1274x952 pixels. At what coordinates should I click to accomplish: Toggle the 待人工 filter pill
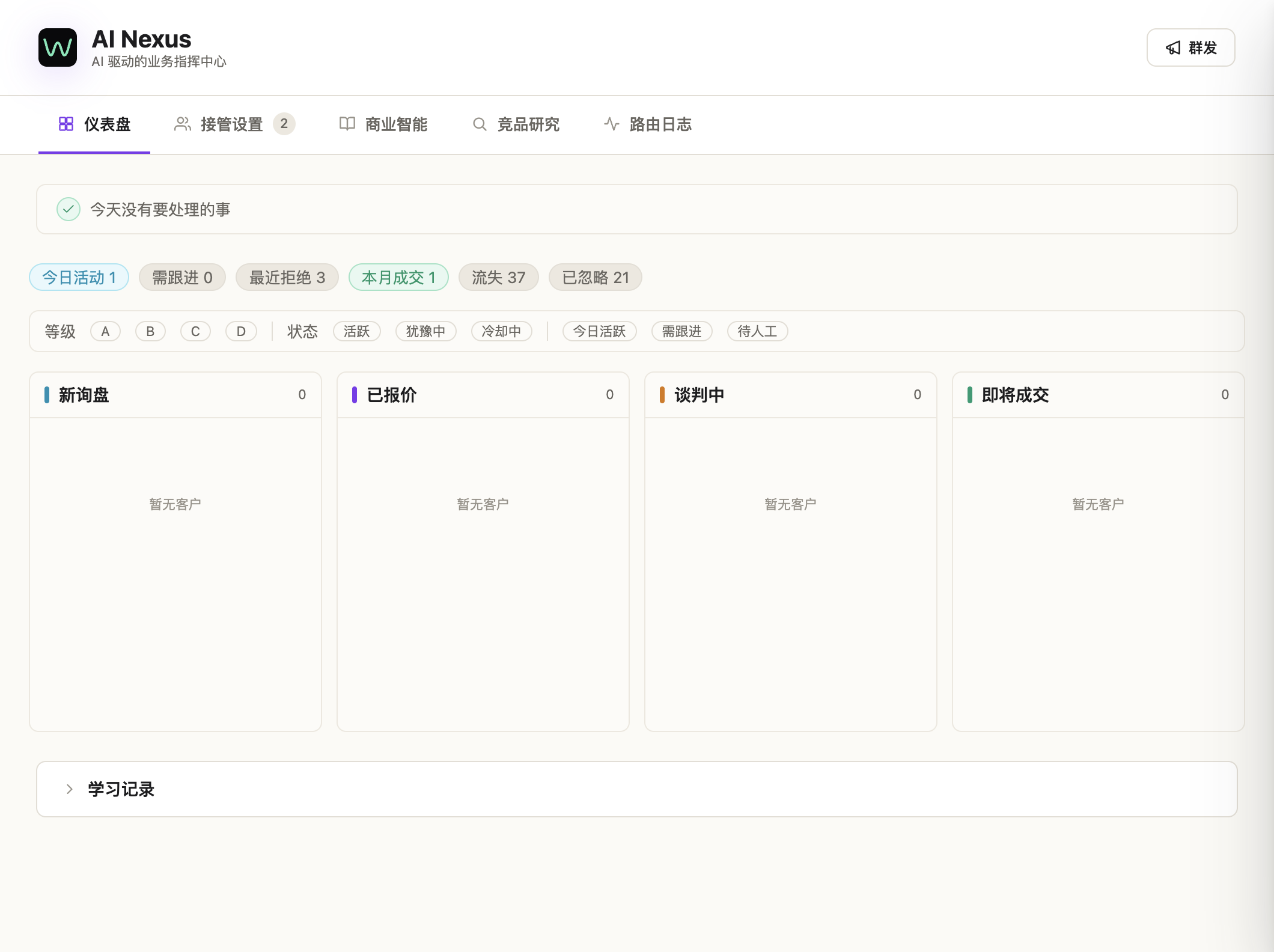tap(758, 331)
